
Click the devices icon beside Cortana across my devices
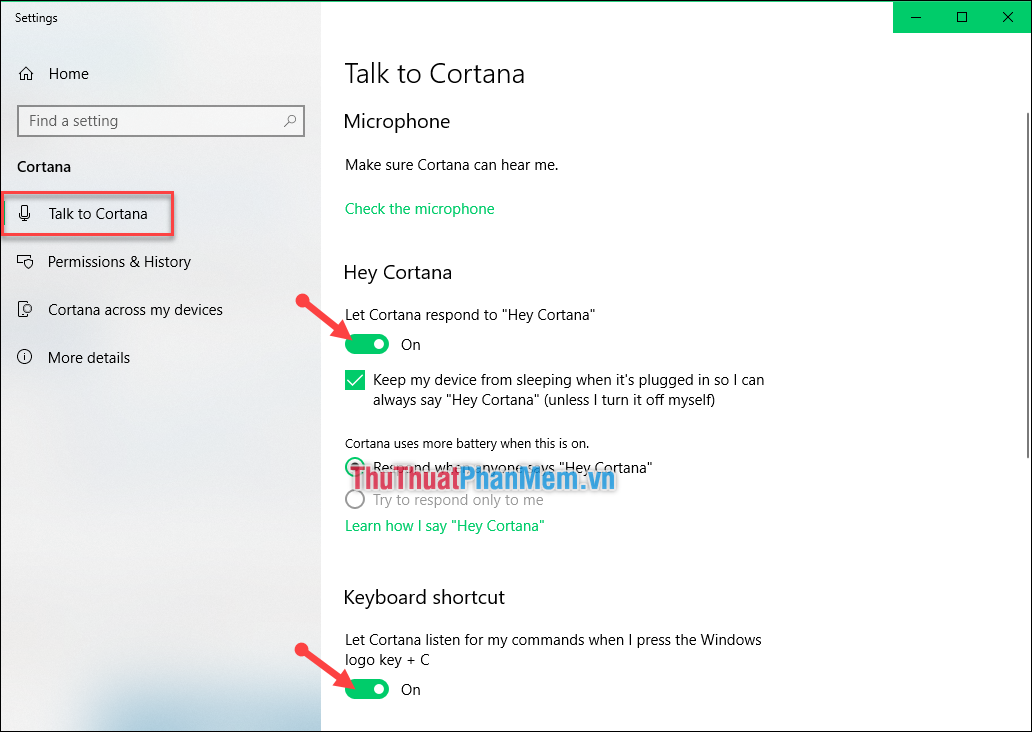pos(25,309)
